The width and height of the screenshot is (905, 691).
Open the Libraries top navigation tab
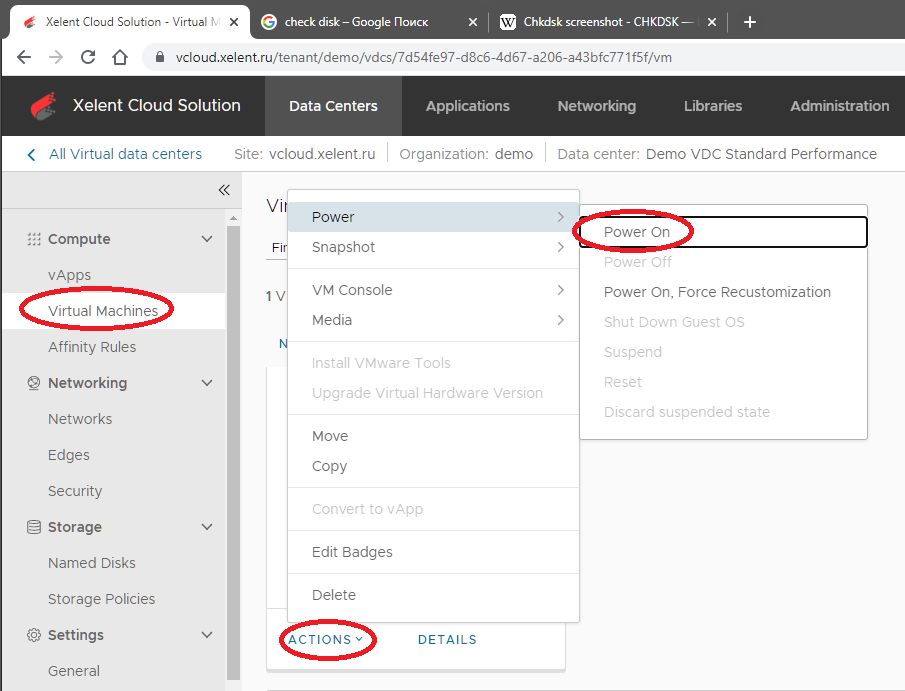713,106
